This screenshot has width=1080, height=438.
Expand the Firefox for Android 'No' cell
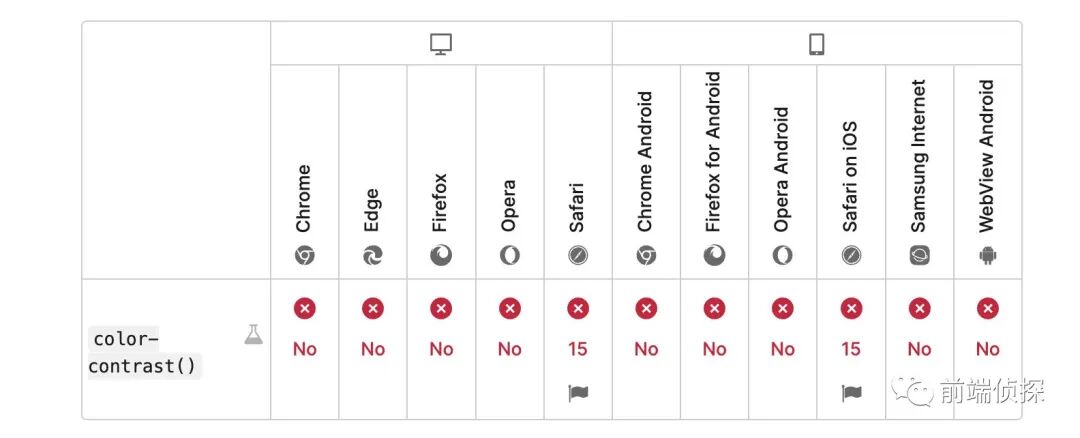click(714, 349)
